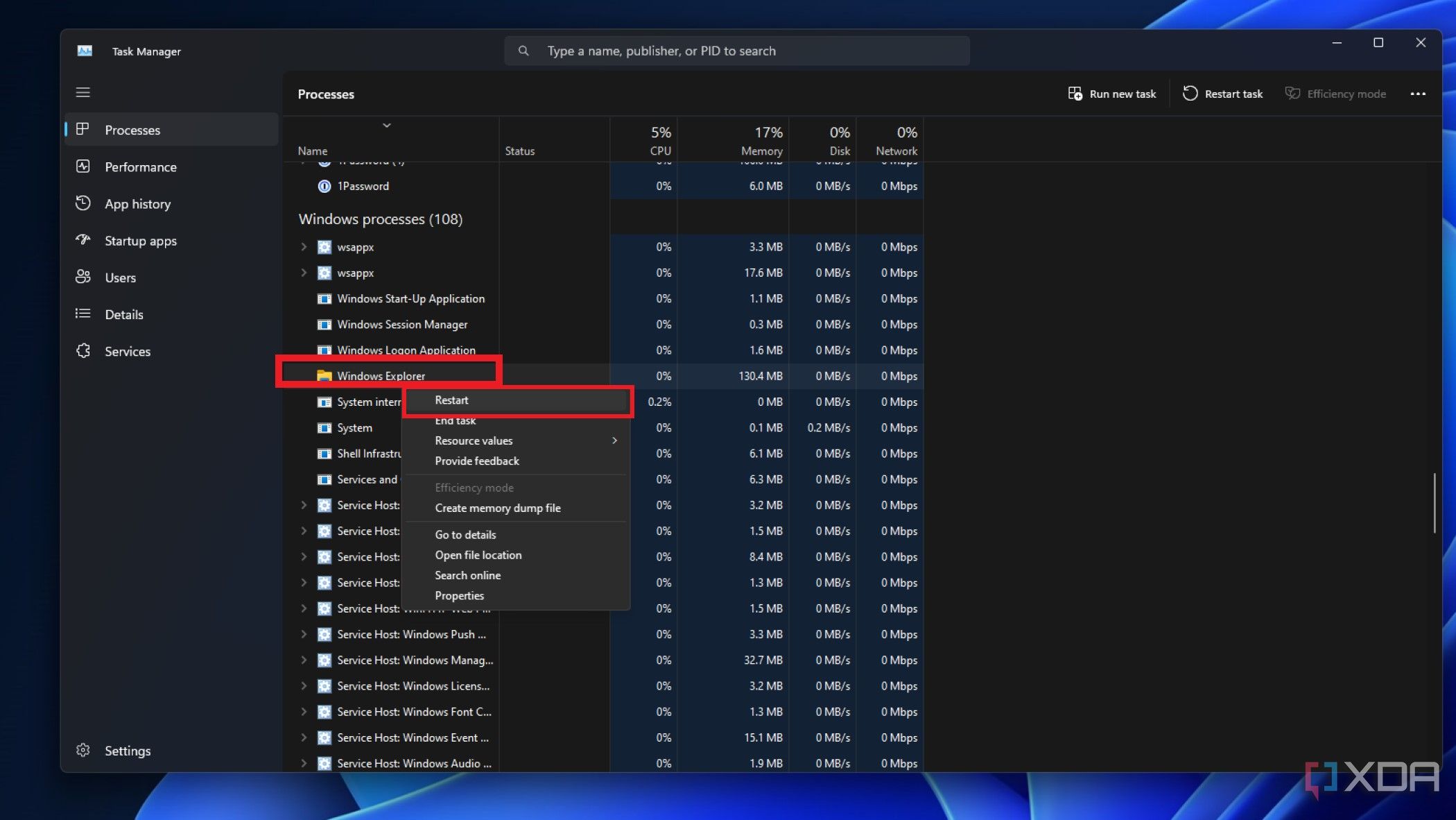The height and width of the screenshot is (820, 1456).
Task: Toggle Efficiency mode option
Action: pyautogui.click(x=474, y=487)
